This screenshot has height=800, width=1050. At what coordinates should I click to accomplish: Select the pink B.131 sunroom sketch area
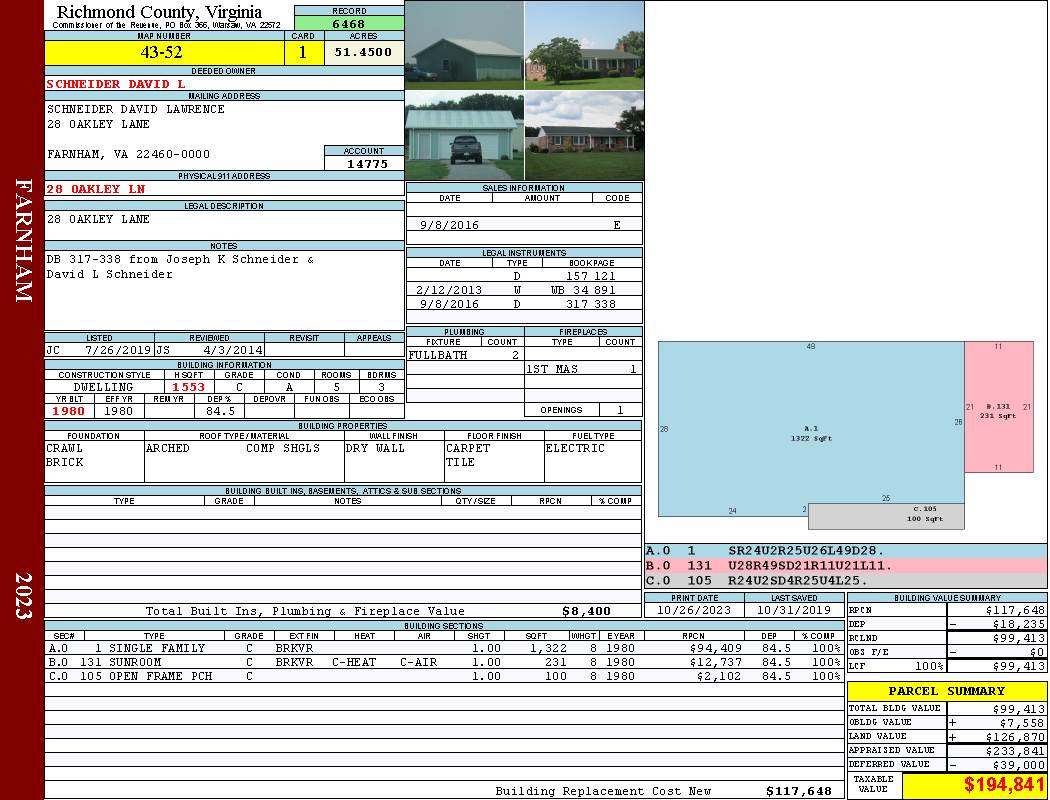pyautogui.click(x=998, y=407)
